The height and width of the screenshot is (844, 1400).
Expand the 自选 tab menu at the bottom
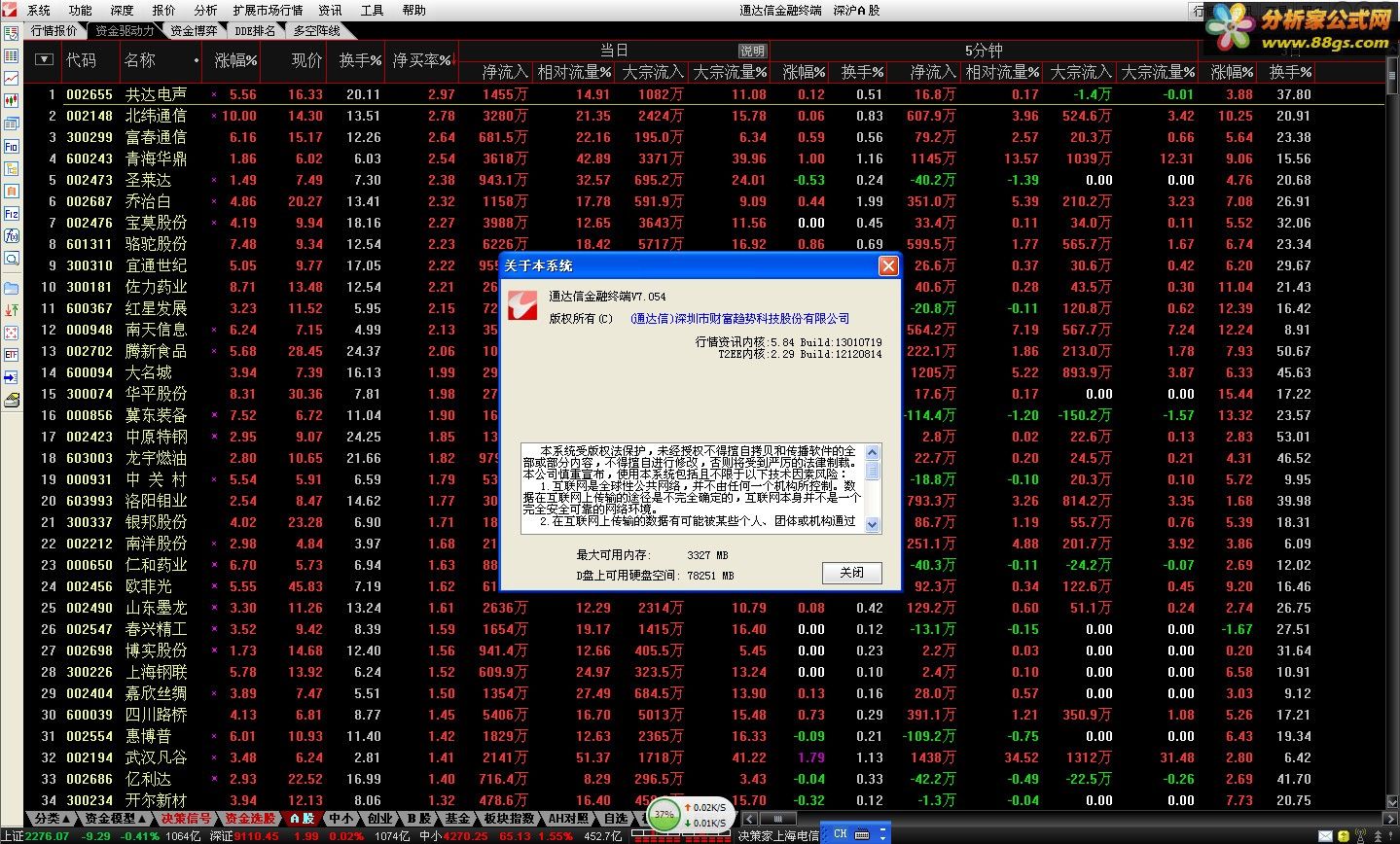618,819
